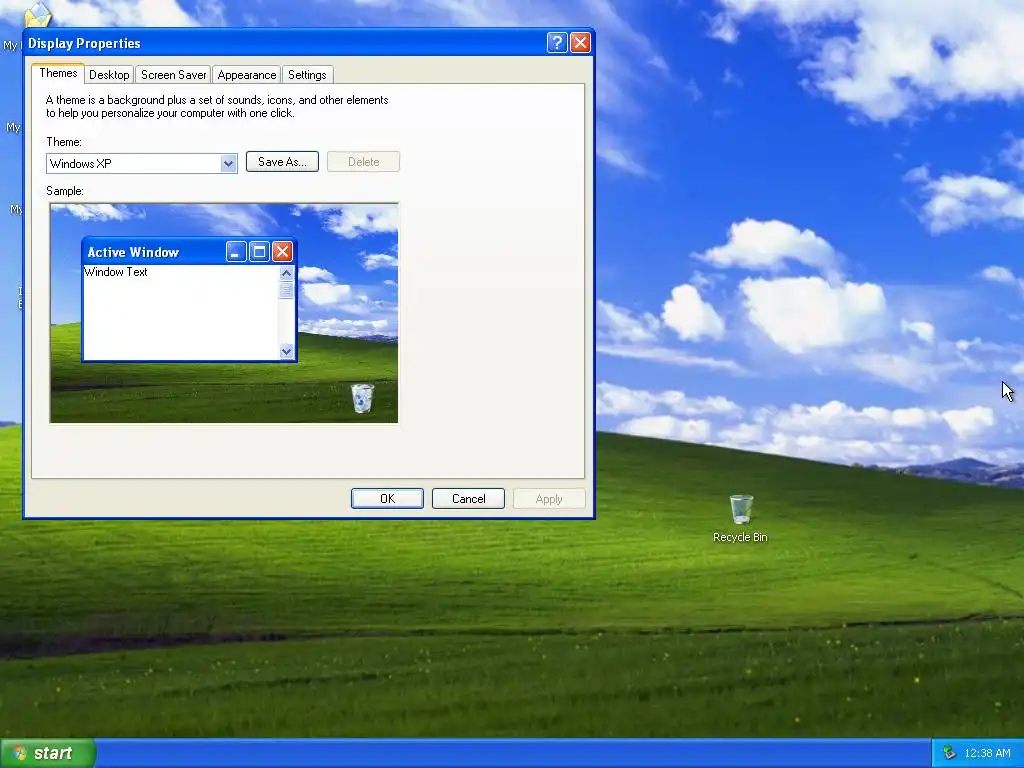This screenshot has height=768, width=1024.
Task: Switch to the Settings tab
Action: click(307, 74)
